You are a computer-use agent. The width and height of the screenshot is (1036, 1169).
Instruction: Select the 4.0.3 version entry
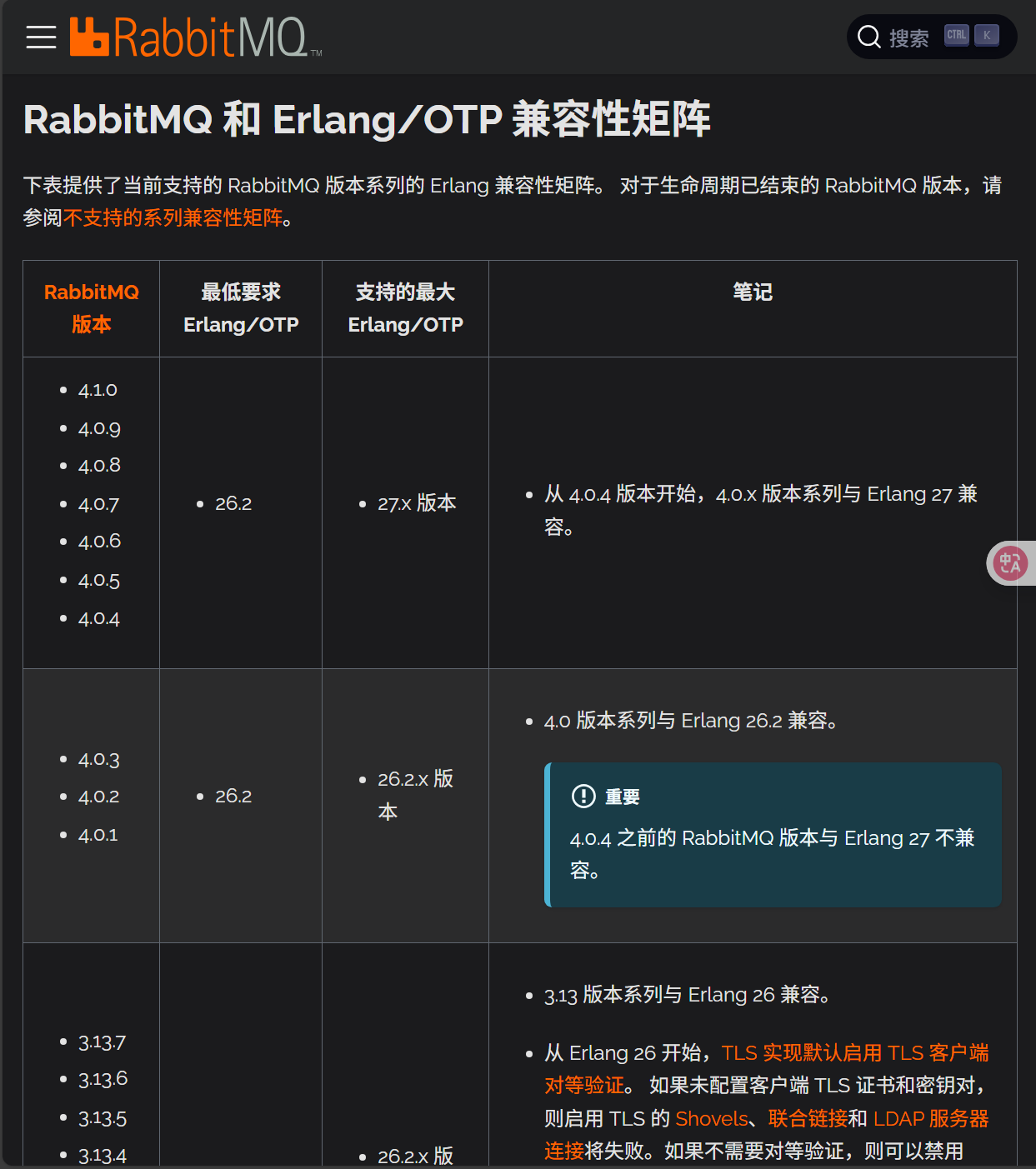coord(98,760)
